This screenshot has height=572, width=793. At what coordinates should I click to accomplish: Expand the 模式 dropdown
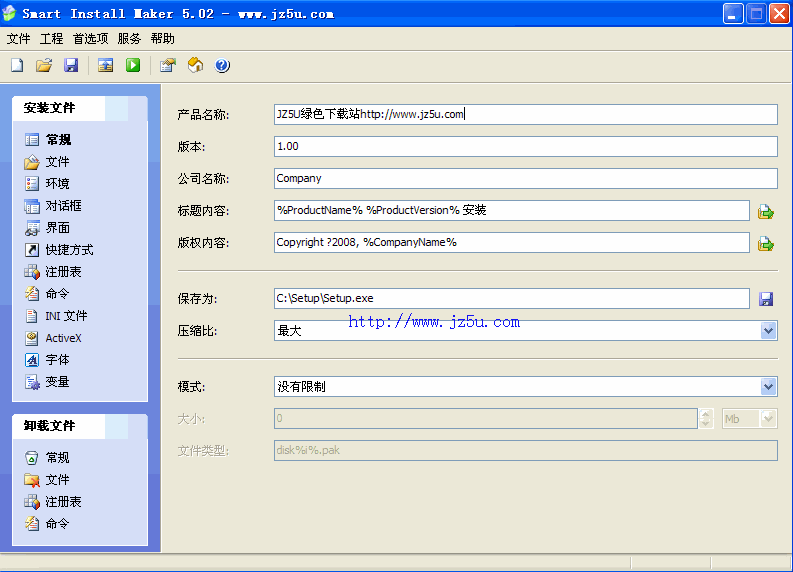[x=768, y=387]
